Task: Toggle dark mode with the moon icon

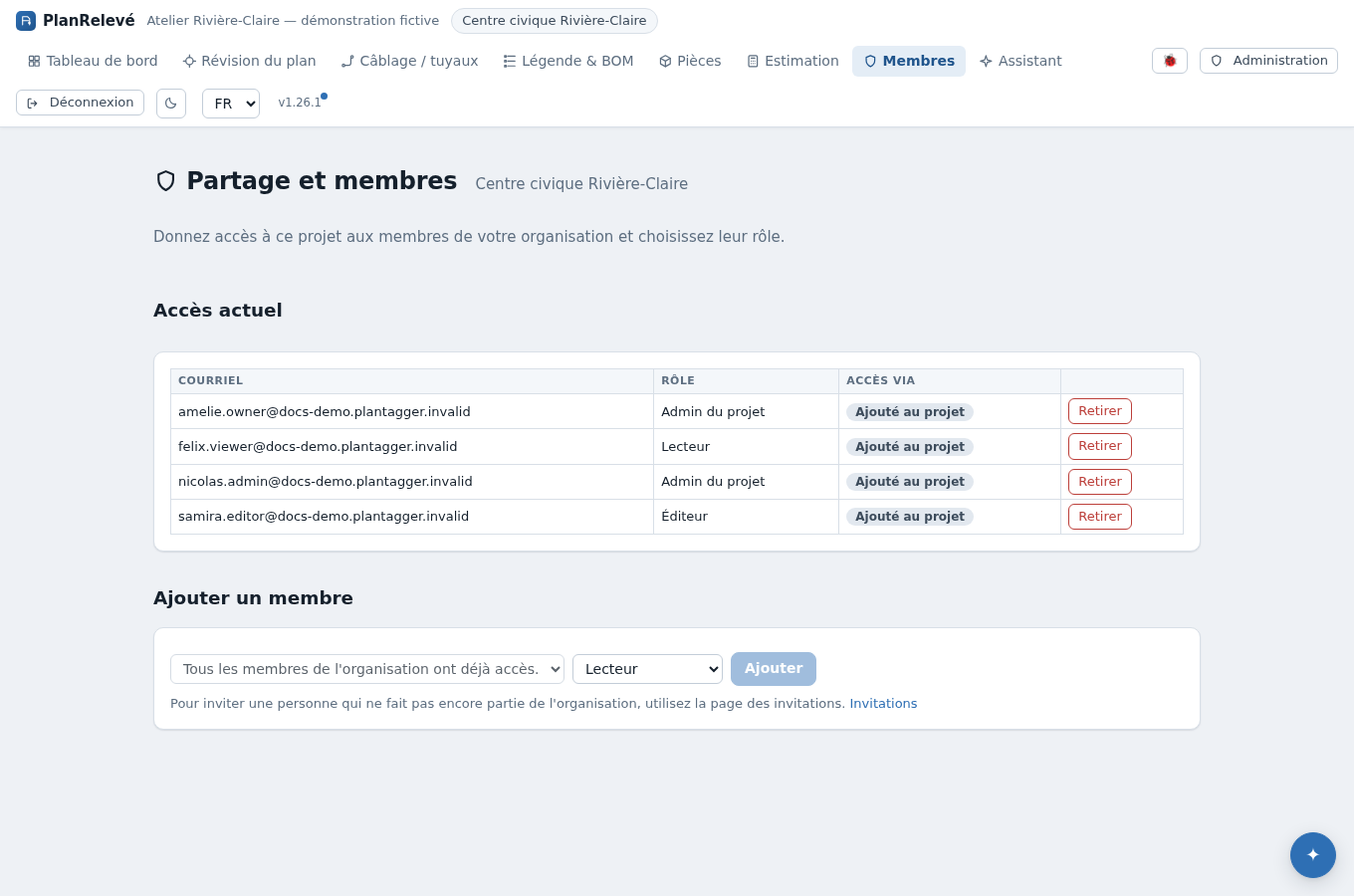Action: pos(171,104)
